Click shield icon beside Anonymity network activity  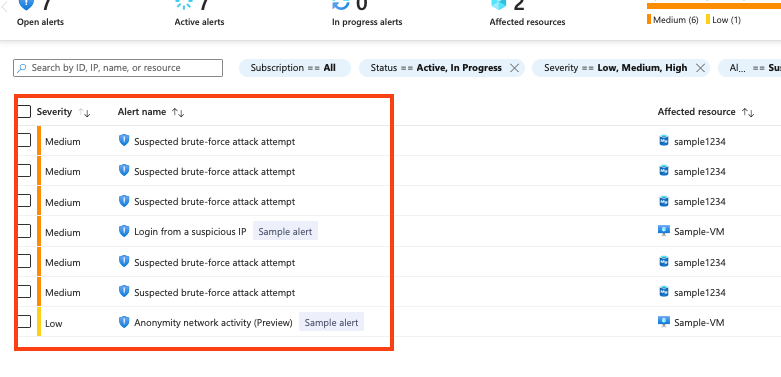124,322
